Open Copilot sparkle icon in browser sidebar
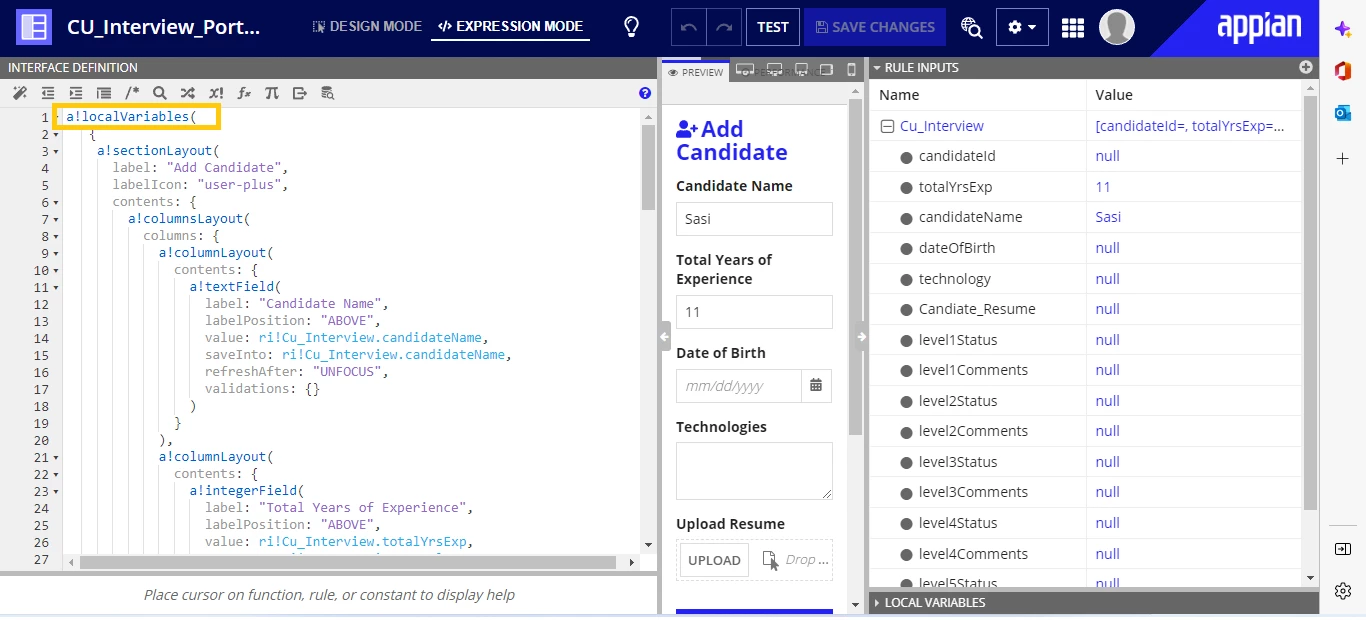Viewport: 1366px width, 620px height. click(1343, 29)
